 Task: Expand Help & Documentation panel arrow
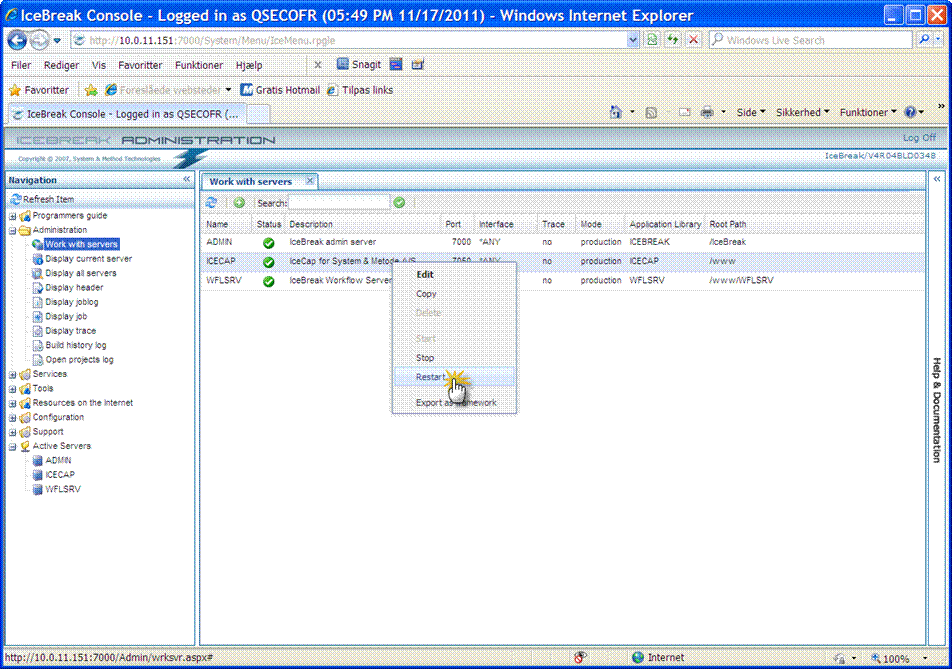click(937, 180)
